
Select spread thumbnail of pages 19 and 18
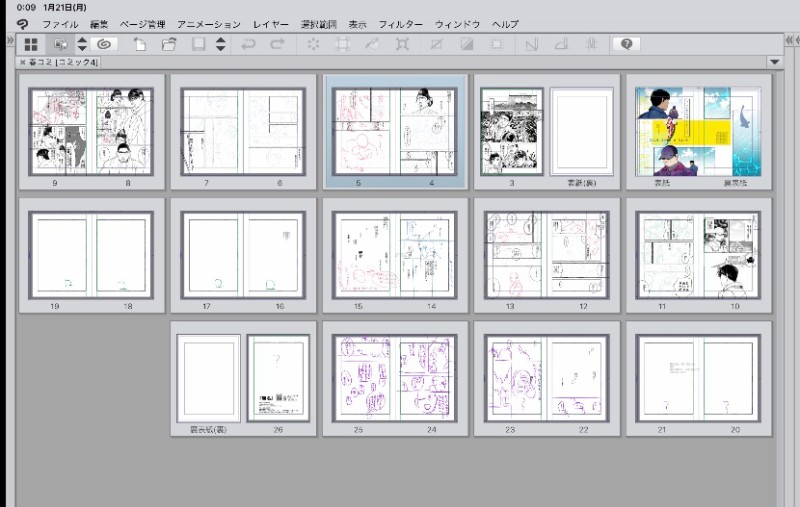pos(92,255)
